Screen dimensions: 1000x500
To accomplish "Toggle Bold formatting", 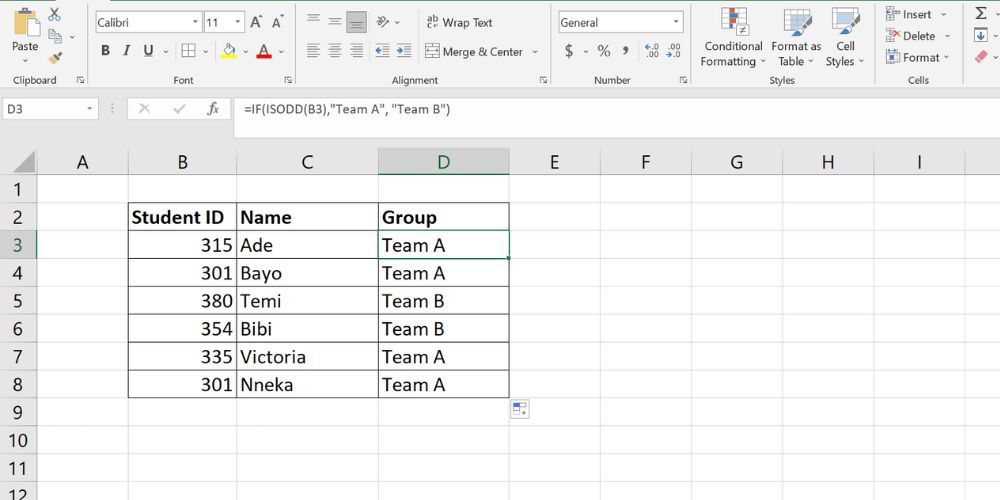I will (x=105, y=51).
